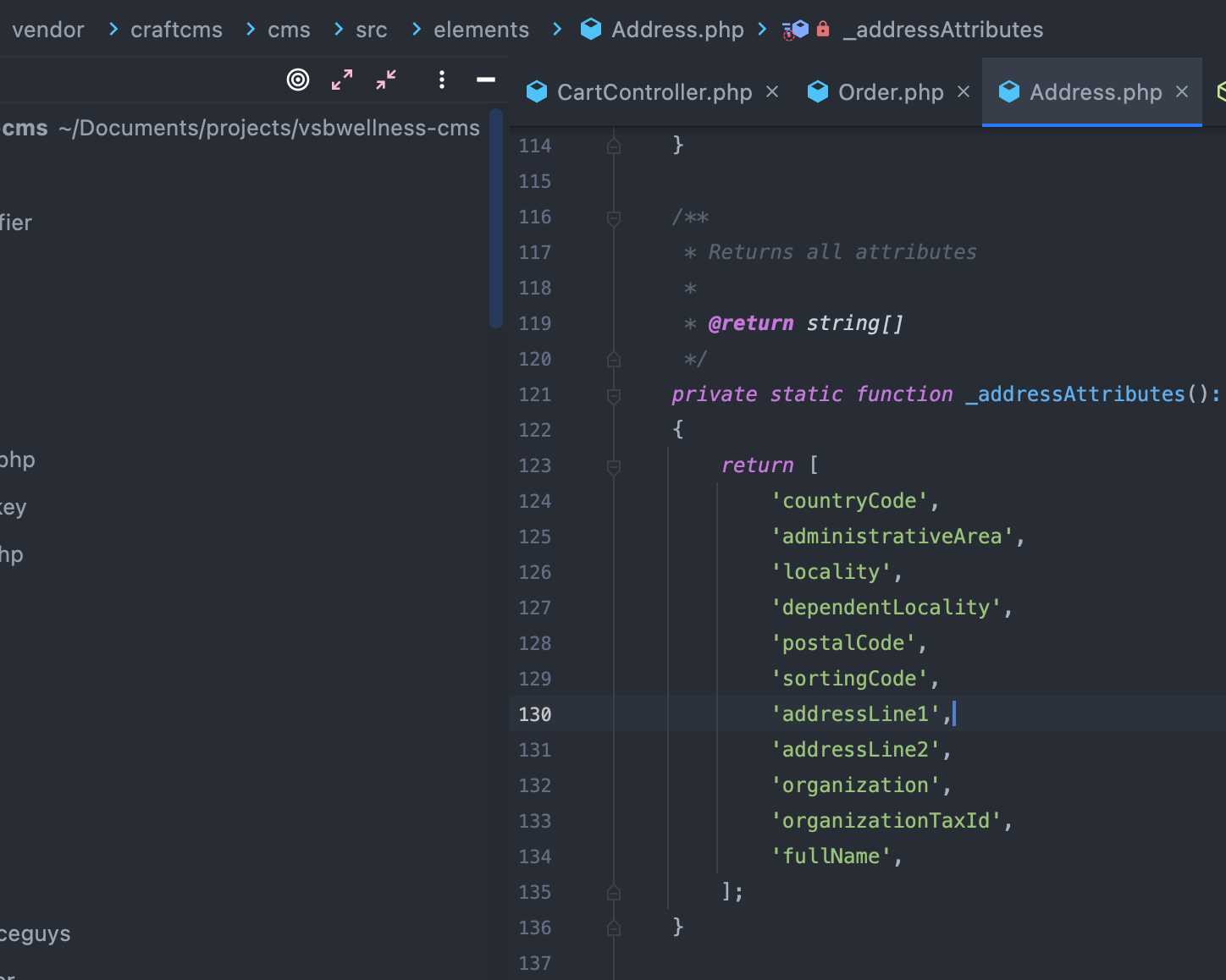Hide the project tool window

click(x=485, y=80)
